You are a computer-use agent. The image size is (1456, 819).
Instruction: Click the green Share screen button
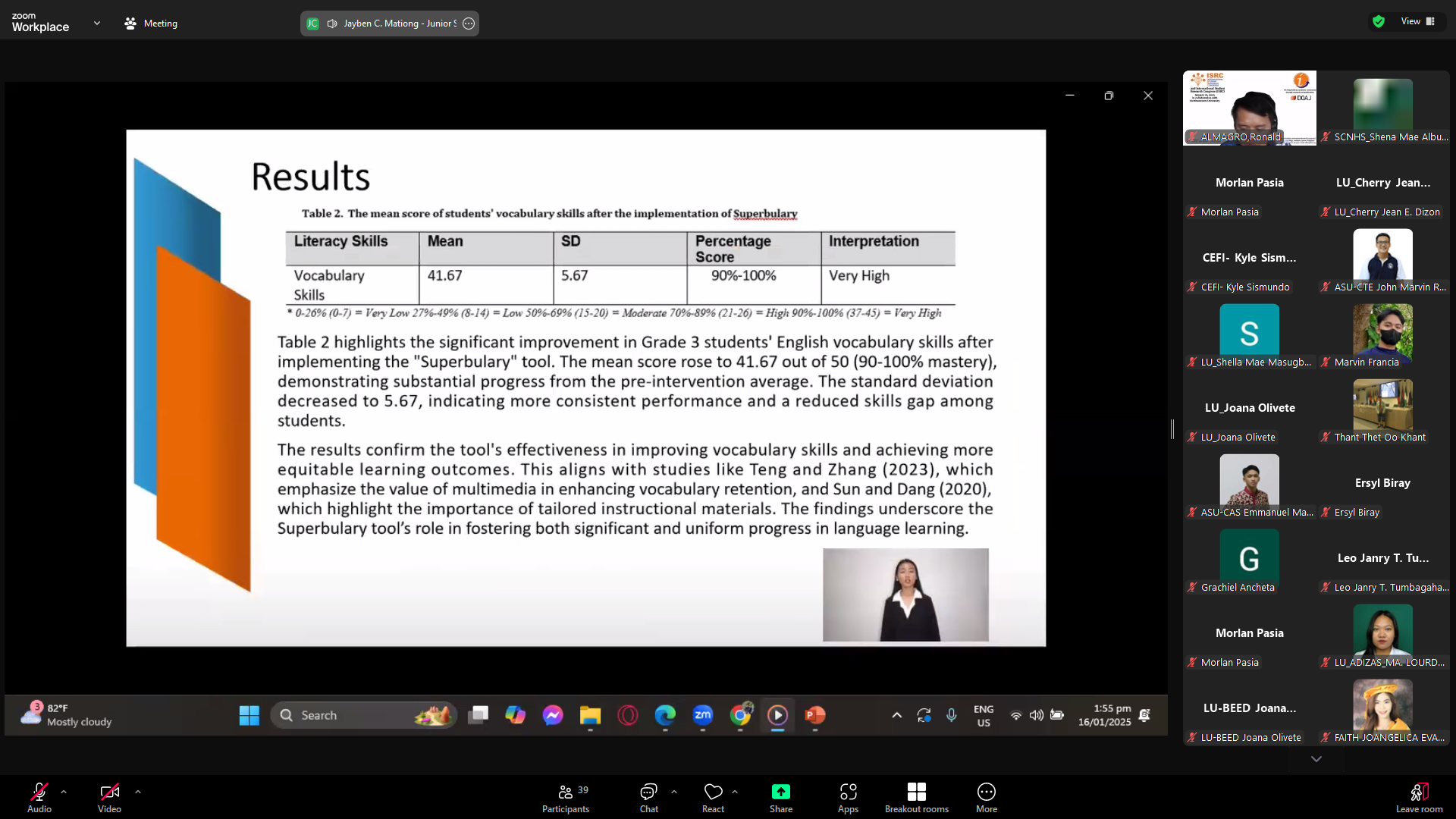click(x=780, y=792)
